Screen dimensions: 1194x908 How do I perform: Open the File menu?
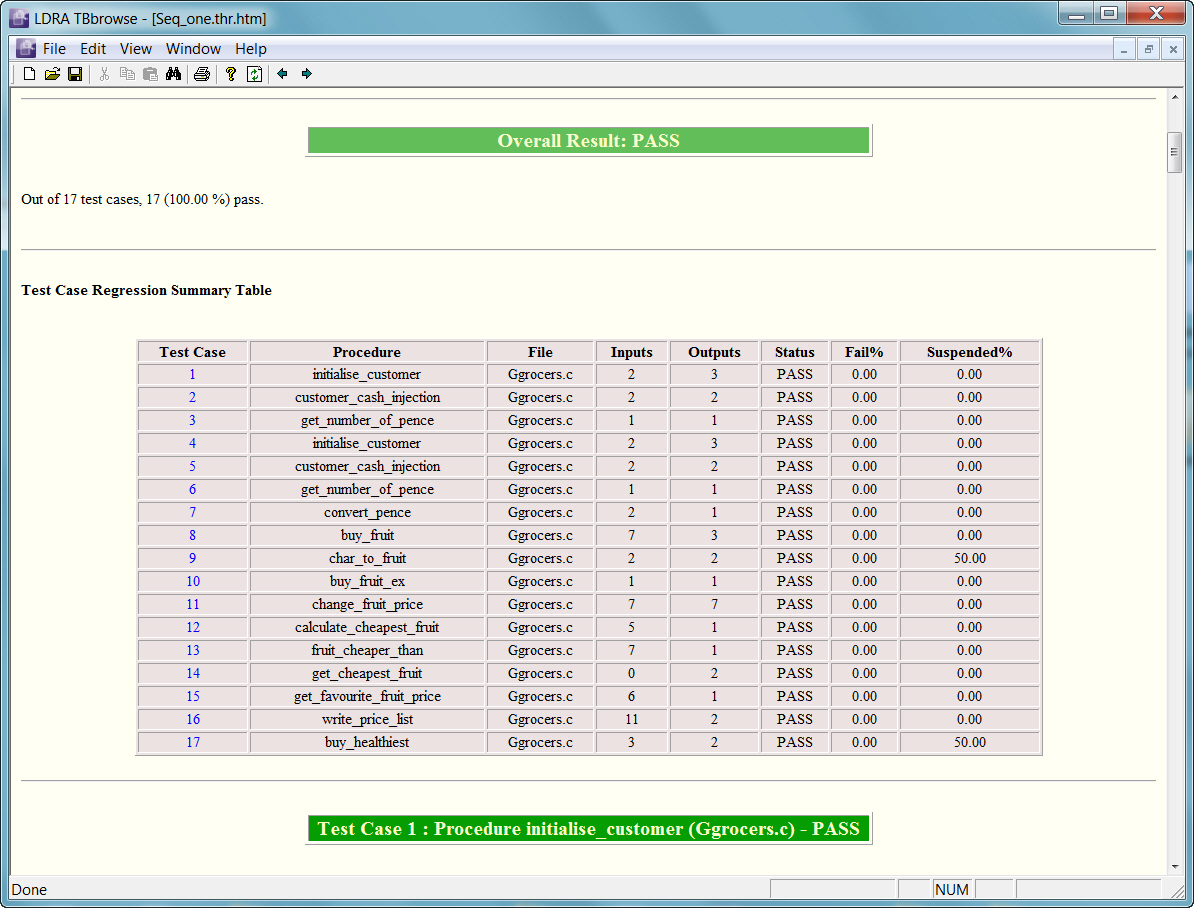coord(54,49)
